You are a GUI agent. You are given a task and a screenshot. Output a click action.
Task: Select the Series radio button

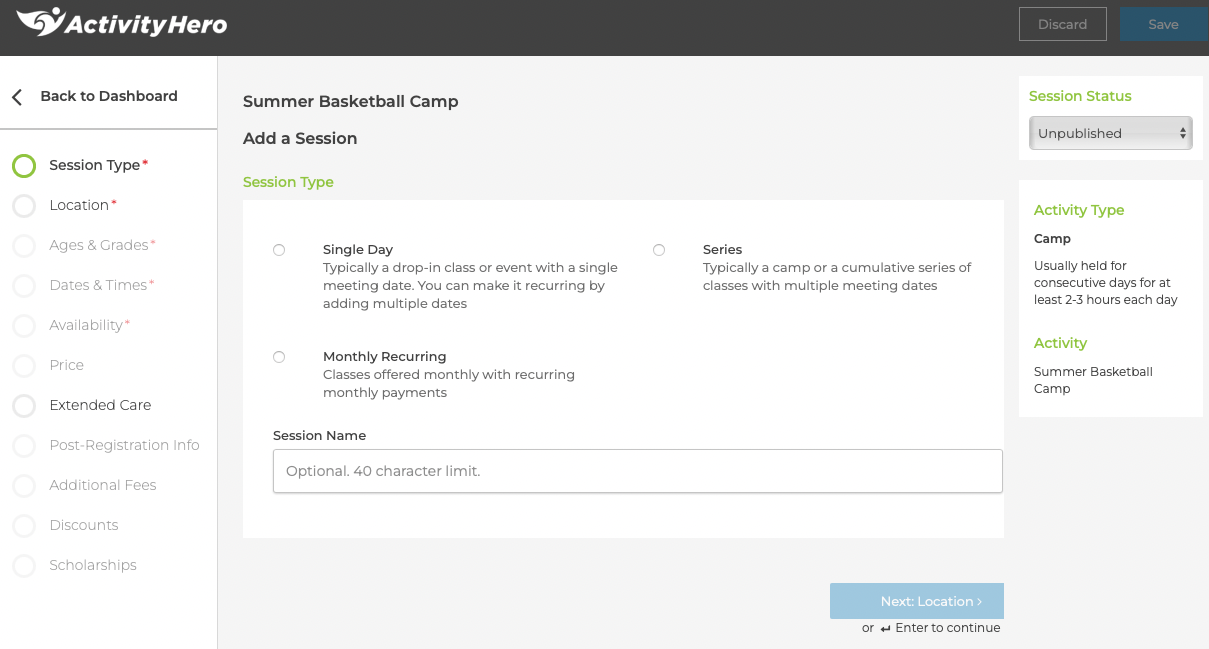659,250
